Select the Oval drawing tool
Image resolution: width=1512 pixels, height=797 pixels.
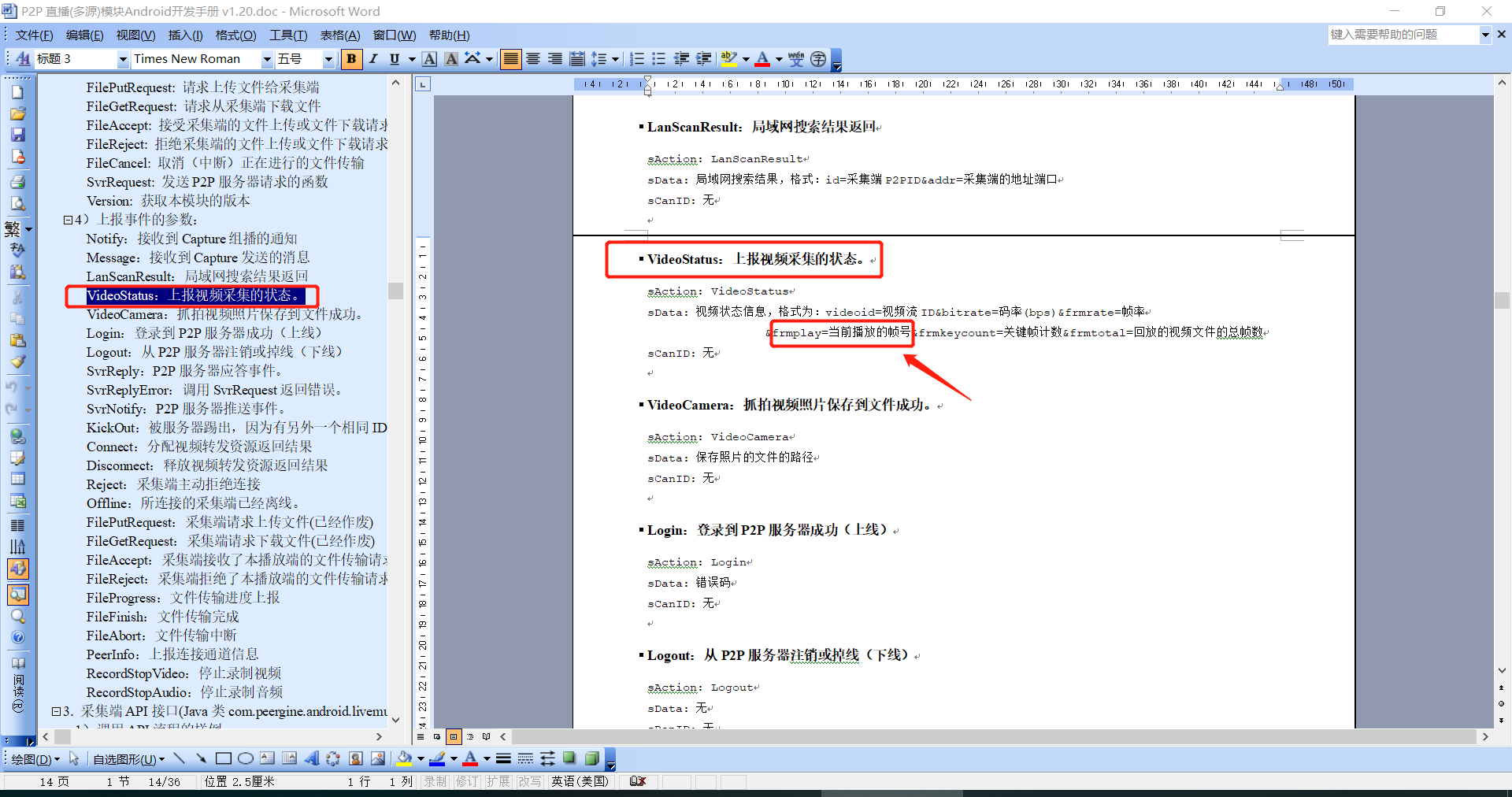tap(246, 758)
